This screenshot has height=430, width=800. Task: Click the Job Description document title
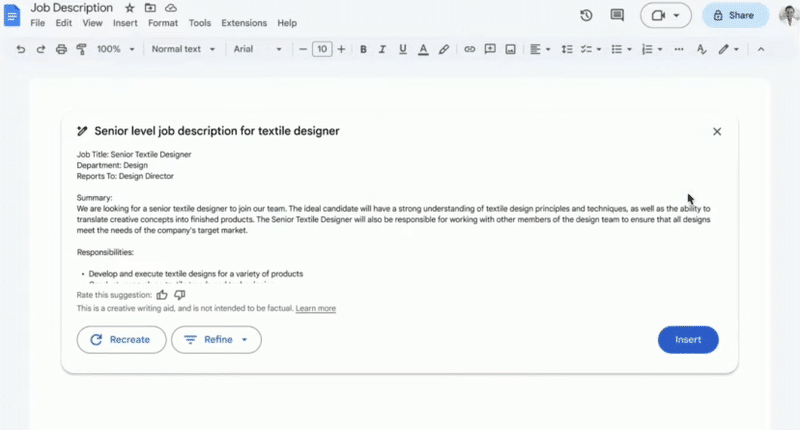click(71, 8)
